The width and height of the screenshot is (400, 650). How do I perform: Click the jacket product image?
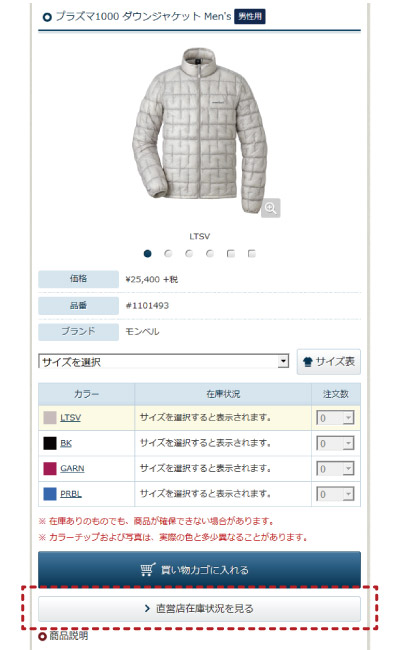[x=199, y=130]
